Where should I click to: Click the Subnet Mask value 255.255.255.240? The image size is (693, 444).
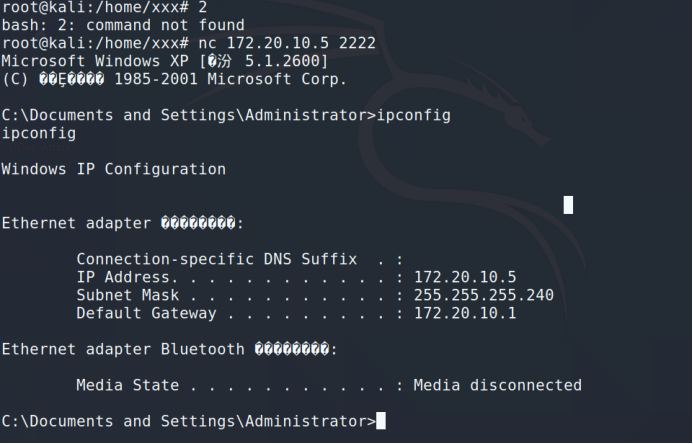pos(484,295)
